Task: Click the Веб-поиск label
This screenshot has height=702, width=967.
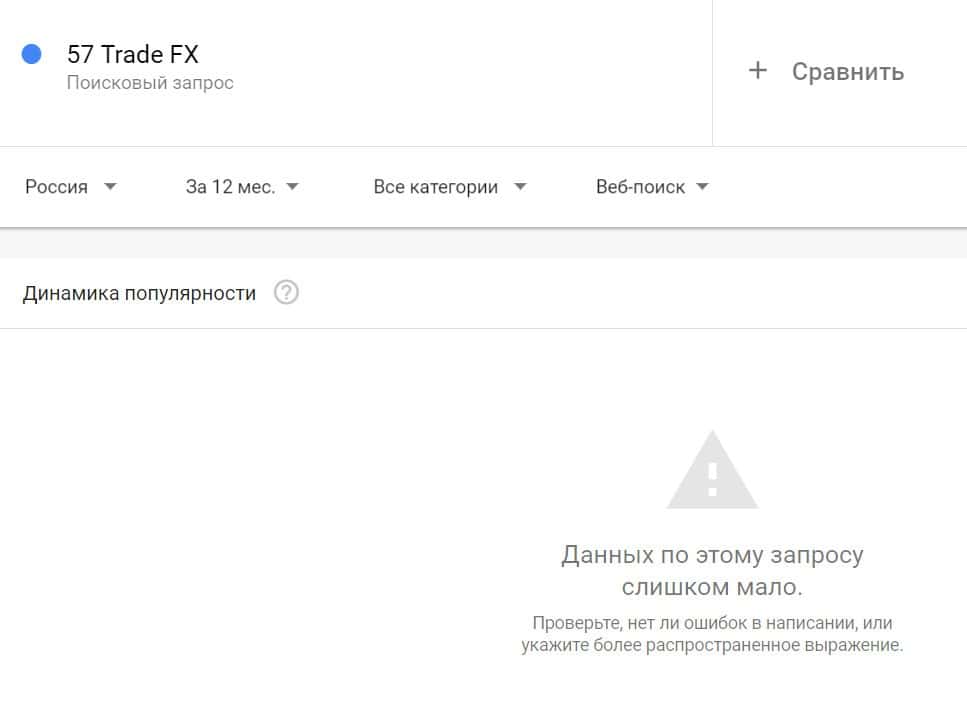Action: pyautogui.click(x=640, y=187)
